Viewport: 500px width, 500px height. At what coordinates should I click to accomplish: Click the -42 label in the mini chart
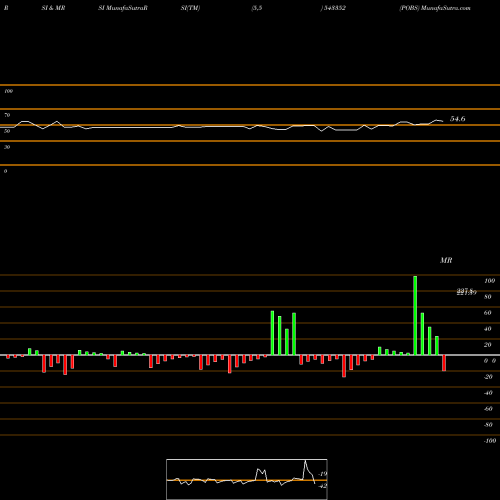point(323,486)
